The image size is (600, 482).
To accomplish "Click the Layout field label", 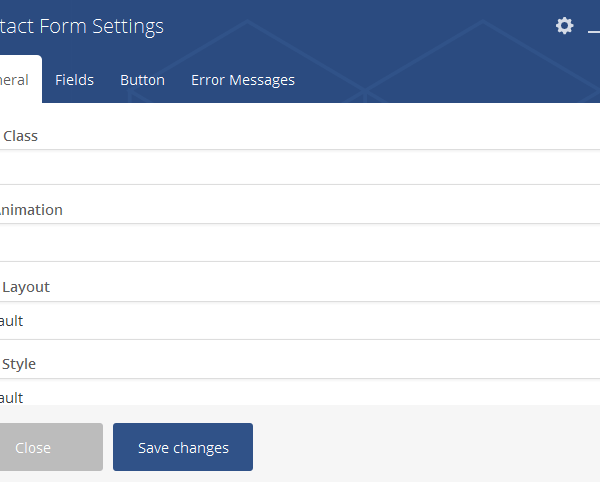I will point(25,287).
